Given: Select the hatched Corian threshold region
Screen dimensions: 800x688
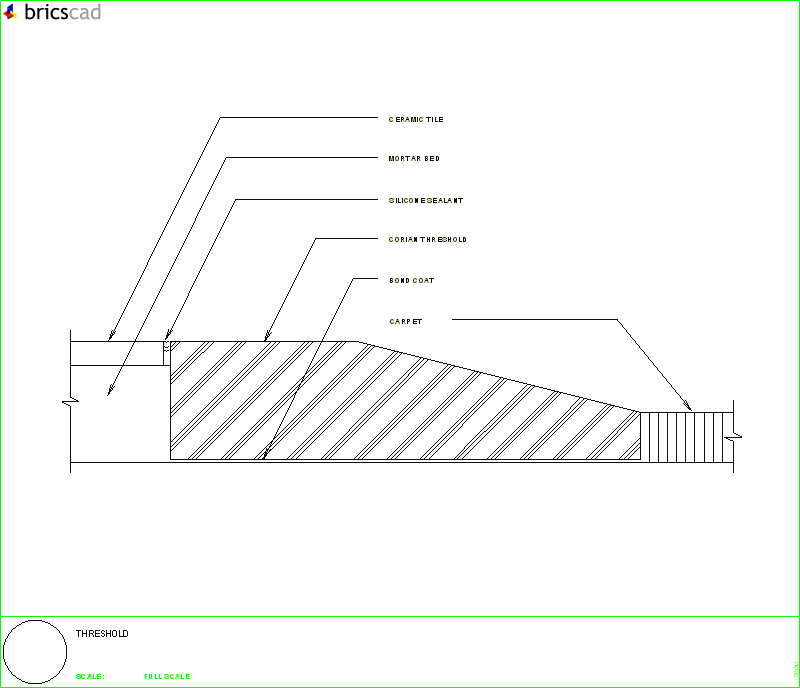Looking at the screenshot, I should tap(380, 410).
